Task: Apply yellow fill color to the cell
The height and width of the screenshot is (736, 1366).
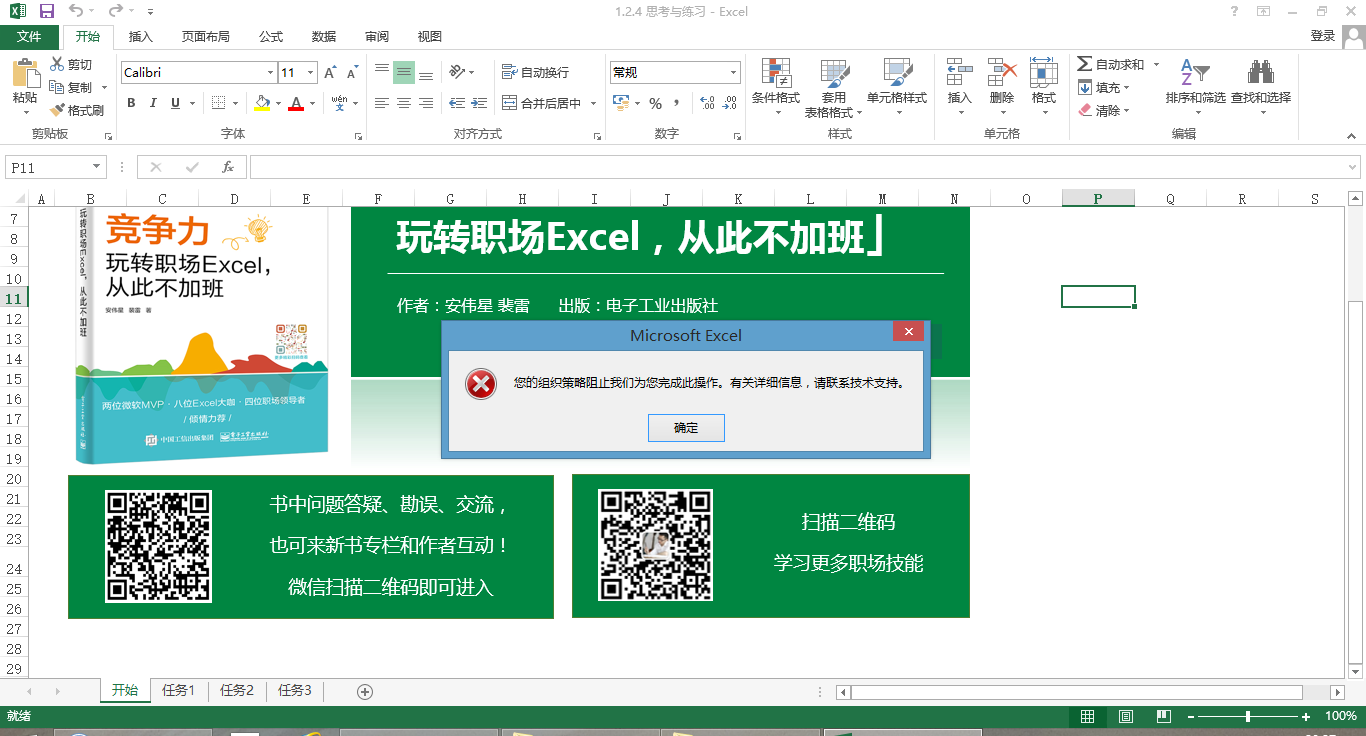Action: pyautogui.click(x=262, y=103)
